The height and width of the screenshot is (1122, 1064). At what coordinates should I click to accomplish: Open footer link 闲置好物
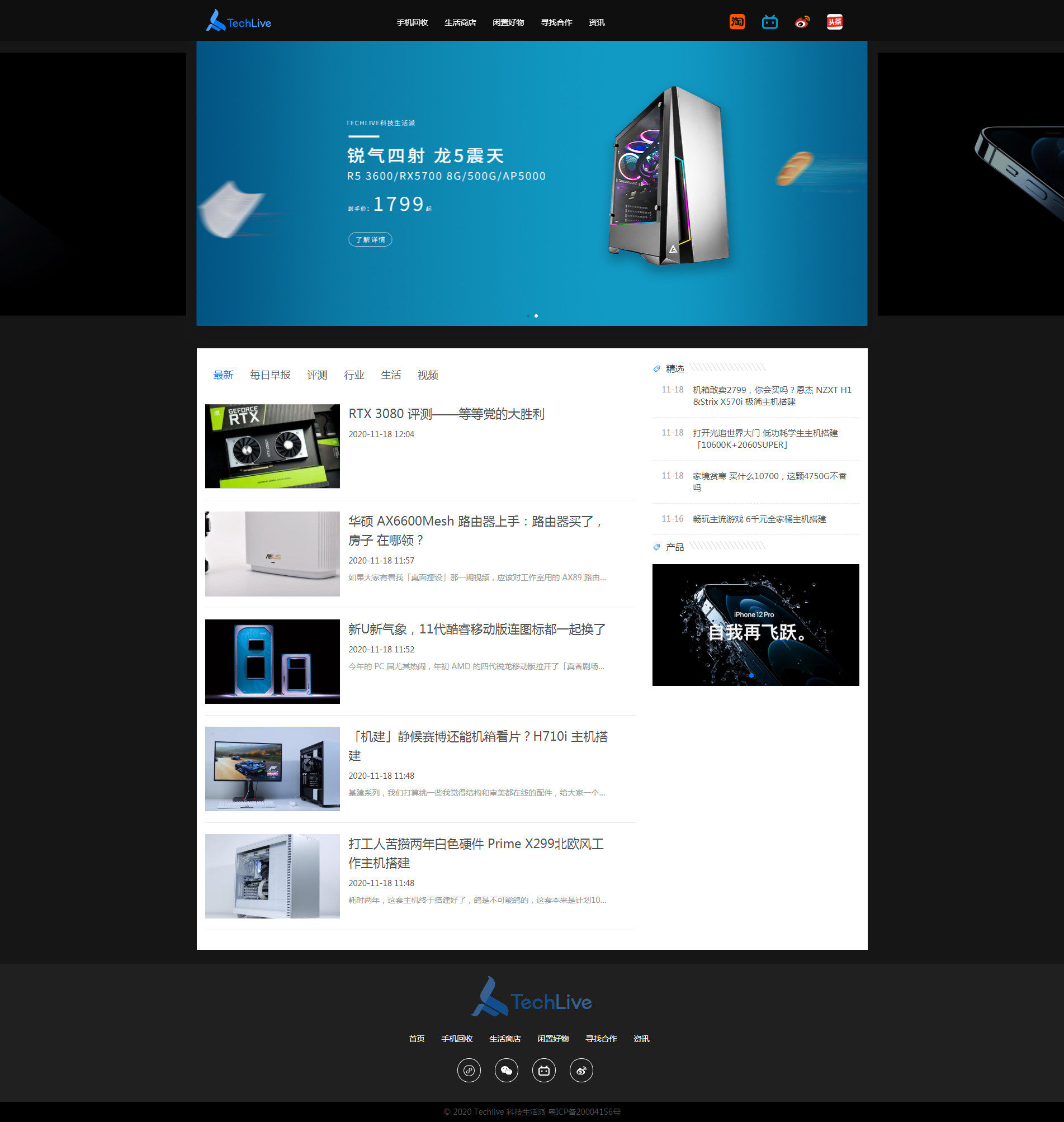[x=553, y=1039]
